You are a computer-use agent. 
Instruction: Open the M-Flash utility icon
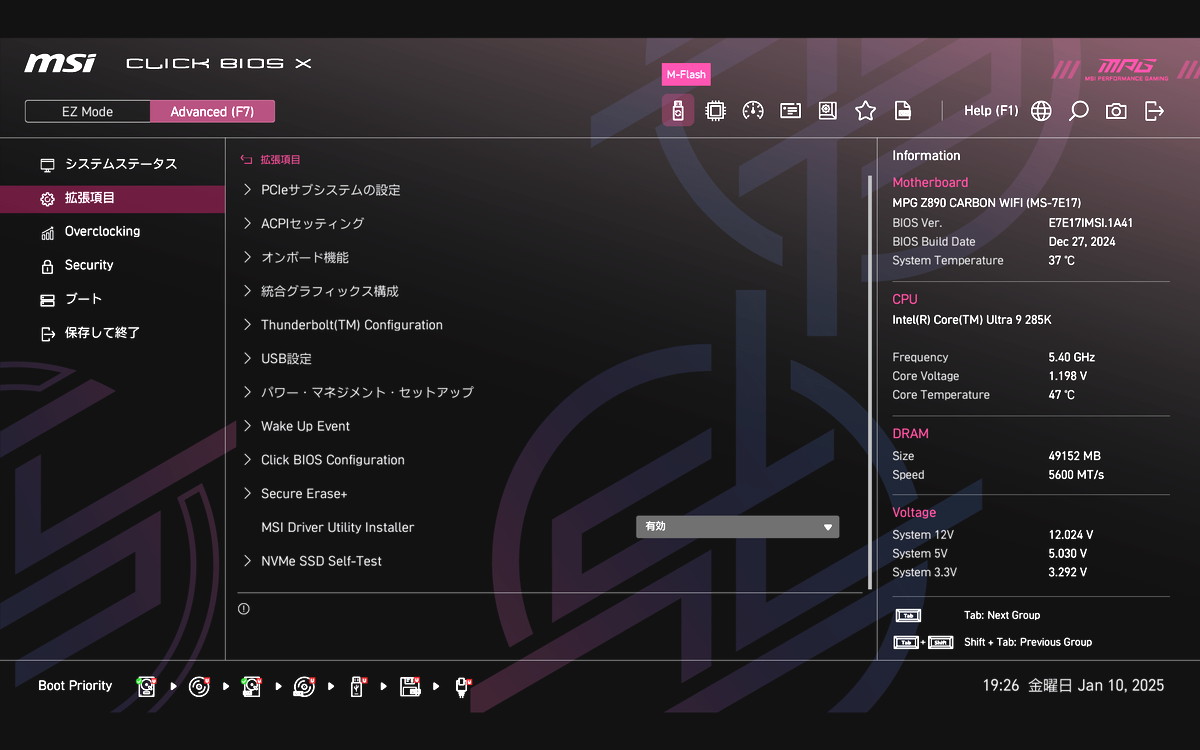click(678, 111)
